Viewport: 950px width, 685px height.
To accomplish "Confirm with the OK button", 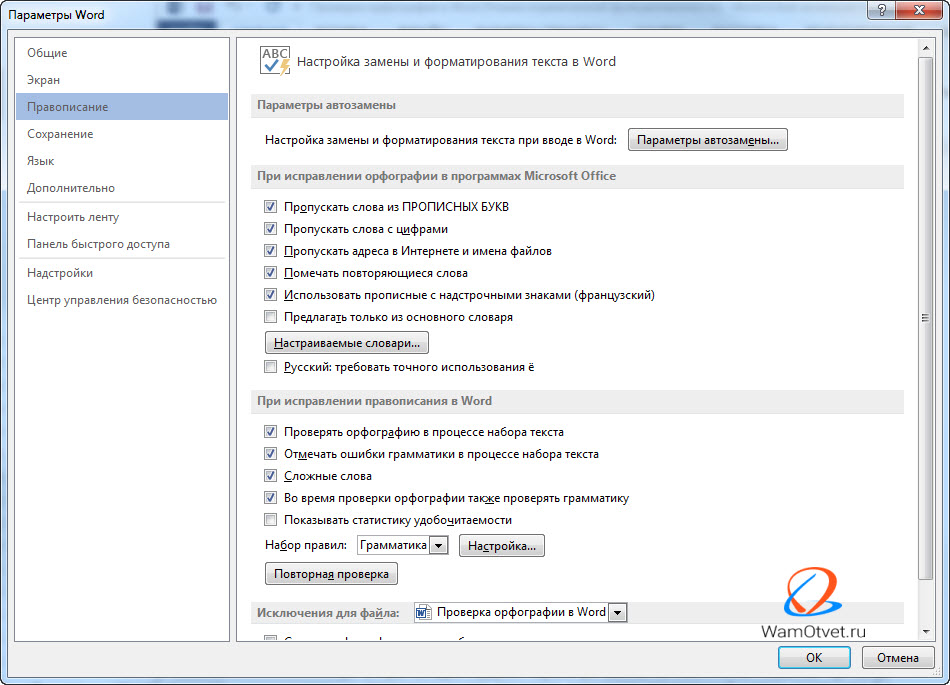I will 814,658.
